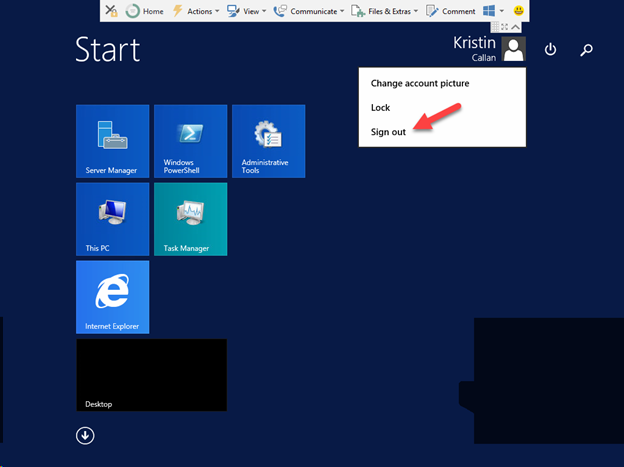
Task: Collapse the remote toolbar with chevron
Action: pos(515,27)
